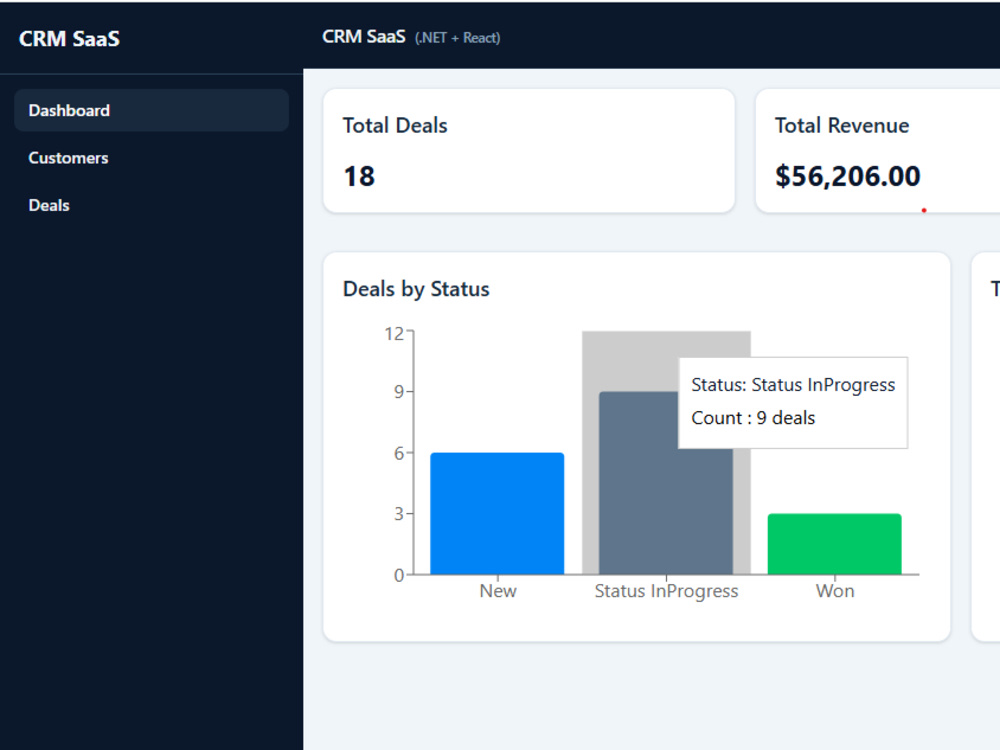This screenshot has height=750, width=1000.
Task: Click the y-axis tick label 0
Action: [399, 575]
